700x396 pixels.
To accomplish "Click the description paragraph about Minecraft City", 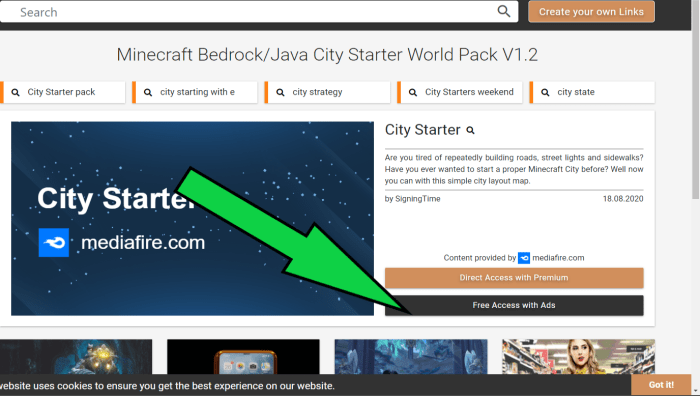I will click(514, 169).
